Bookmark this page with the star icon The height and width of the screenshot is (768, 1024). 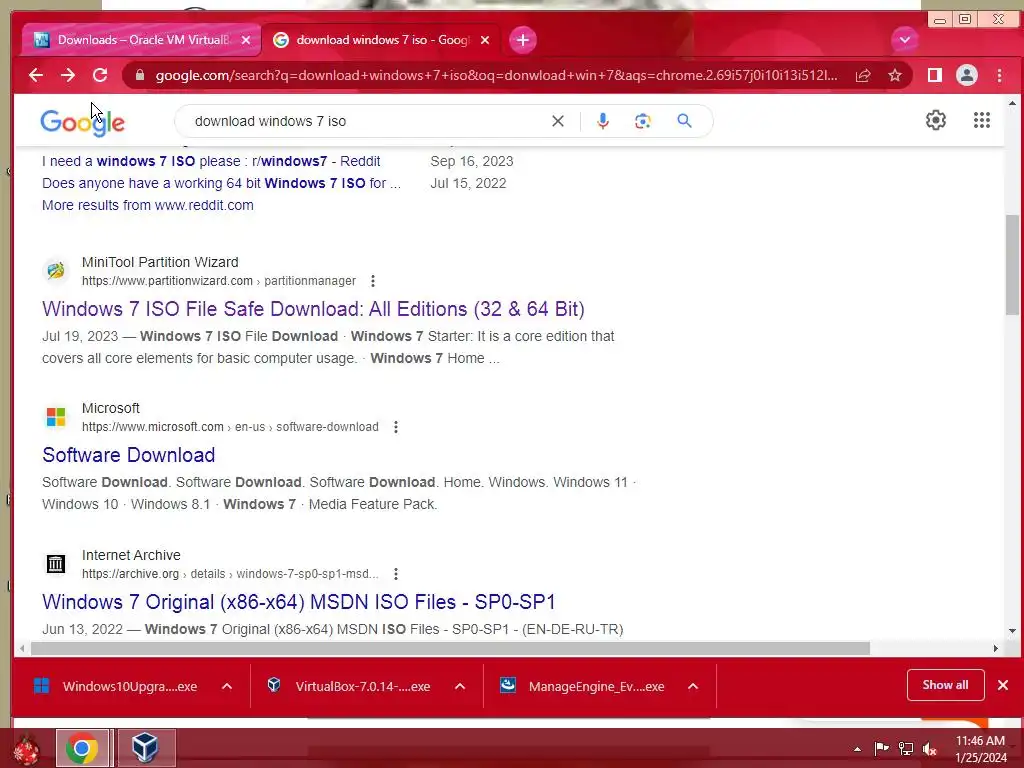click(x=895, y=75)
